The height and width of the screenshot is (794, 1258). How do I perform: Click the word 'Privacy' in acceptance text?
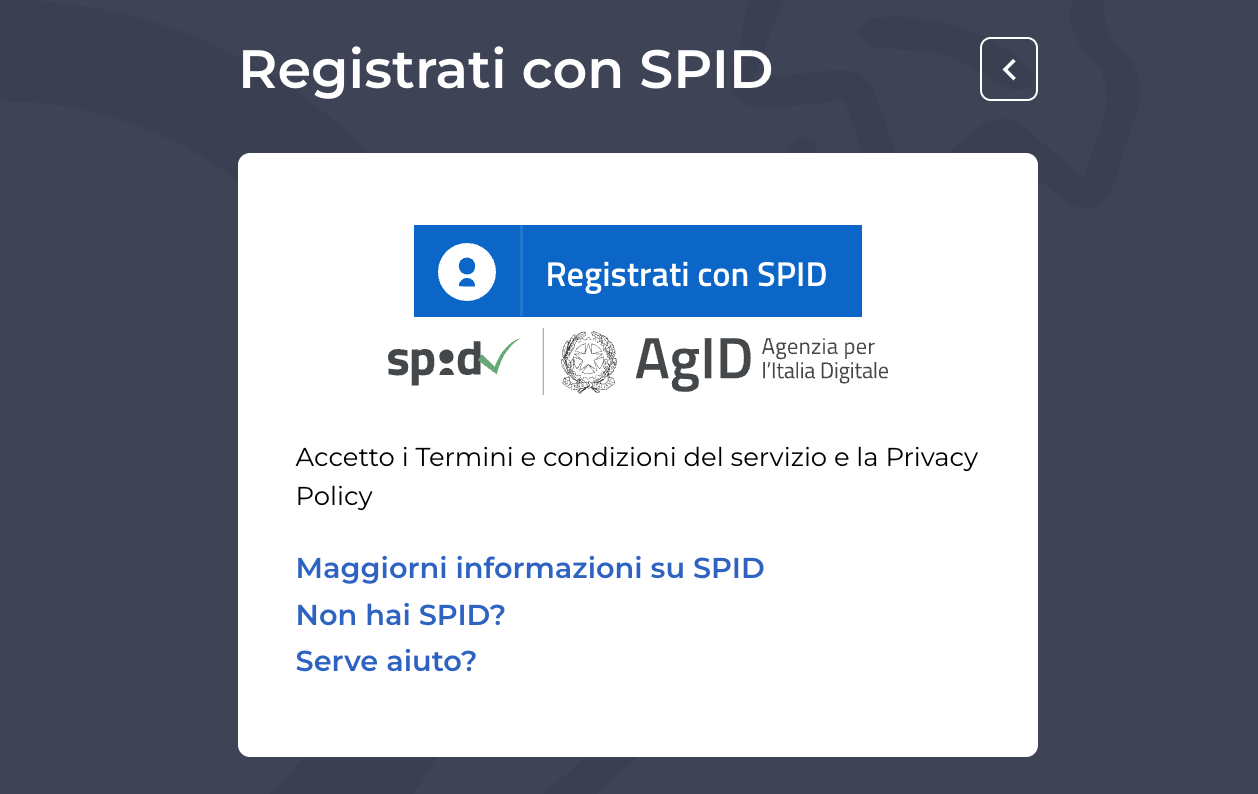coord(931,457)
